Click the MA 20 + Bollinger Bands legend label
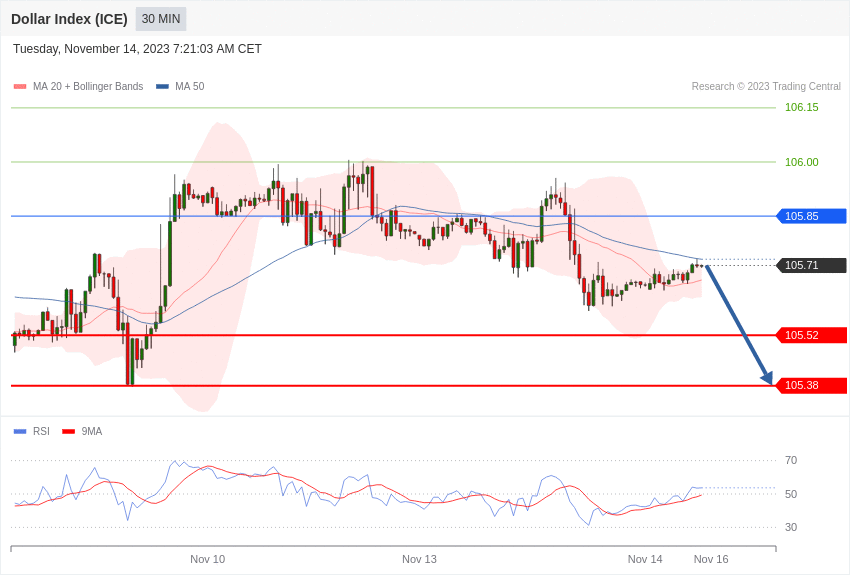 tap(88, 86)
